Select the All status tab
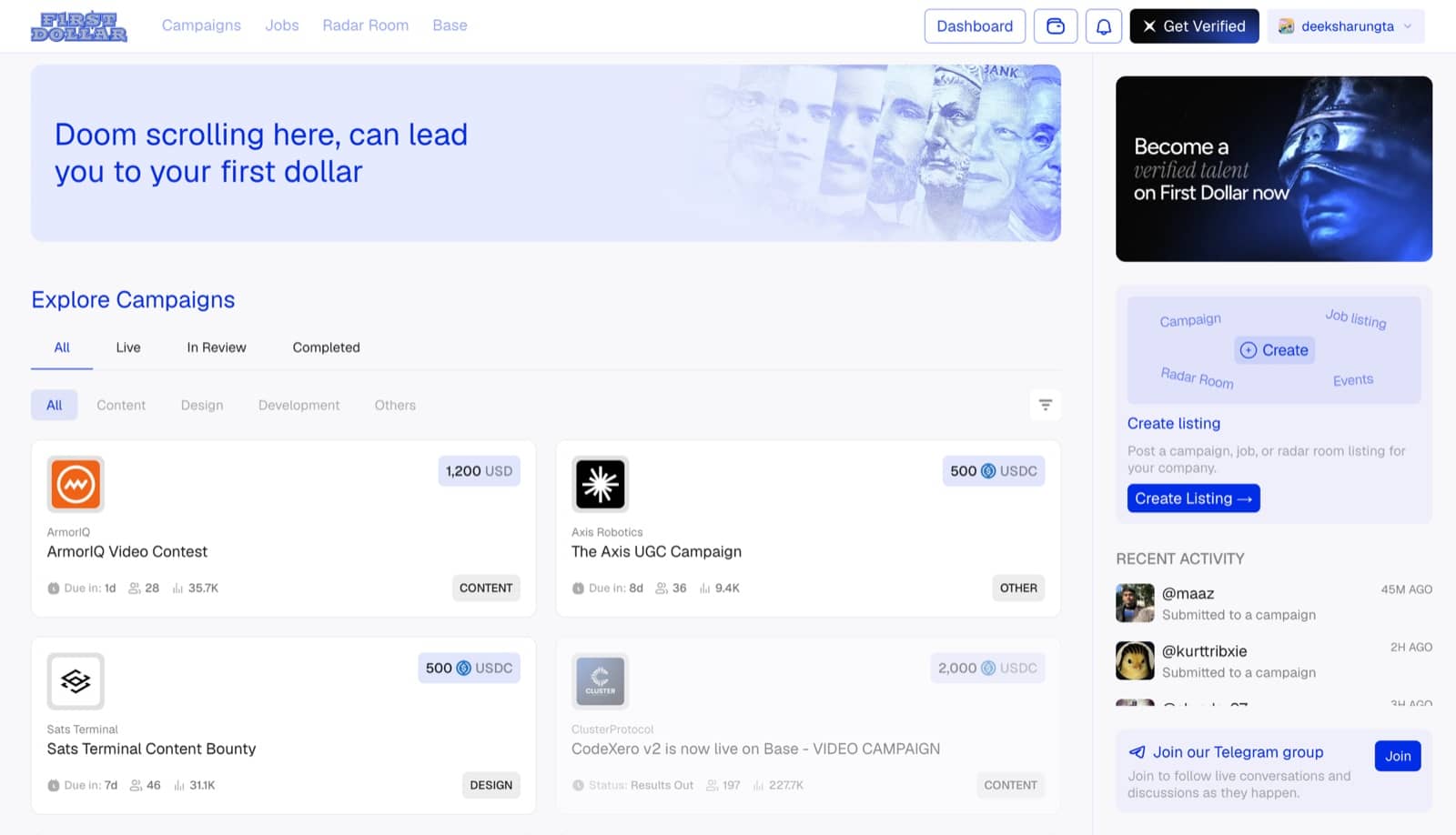Screen dimensions: 1456x835 [x=62, y=347]
